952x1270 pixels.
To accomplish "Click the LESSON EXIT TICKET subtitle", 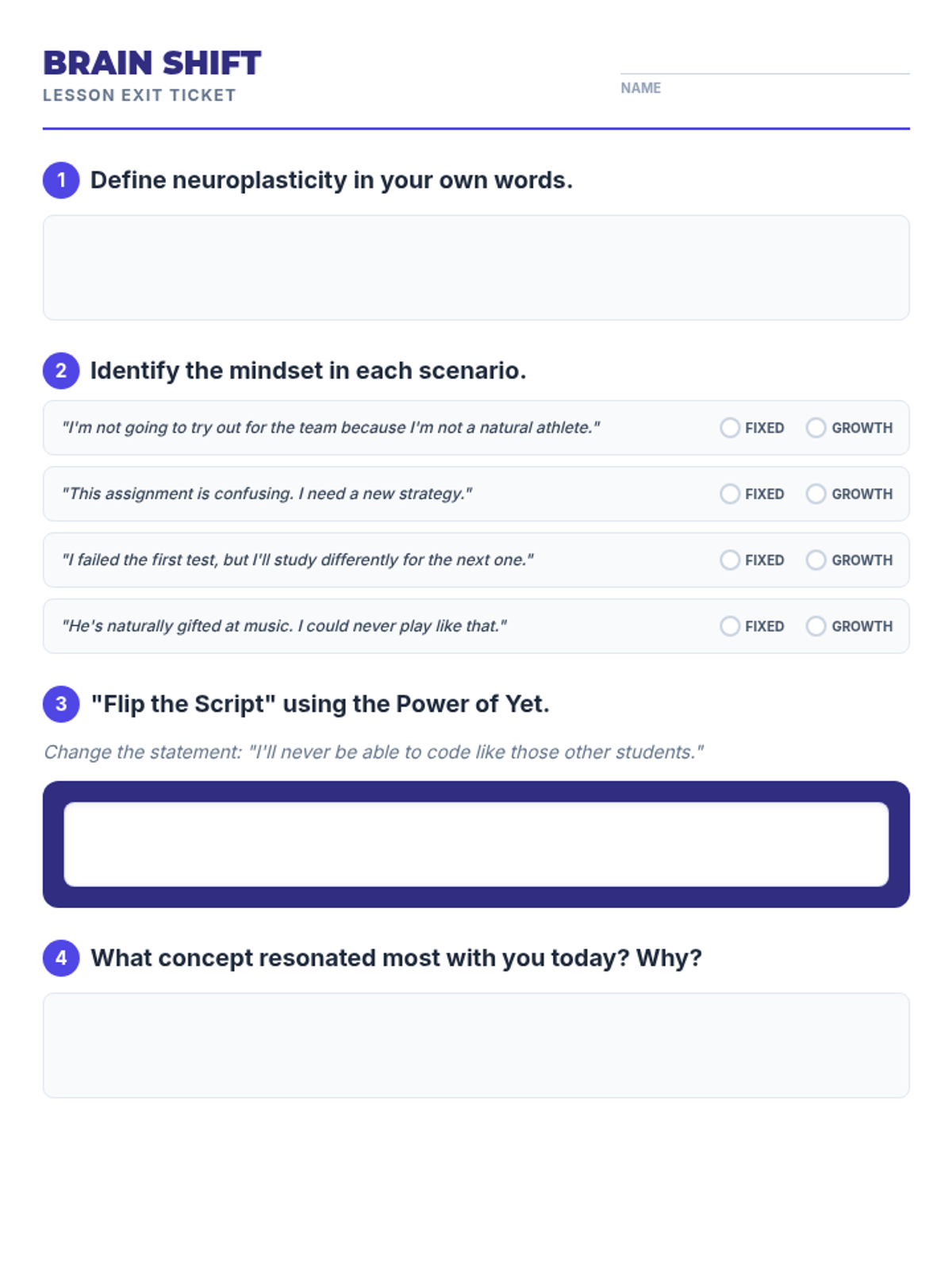I will [140, 95].
